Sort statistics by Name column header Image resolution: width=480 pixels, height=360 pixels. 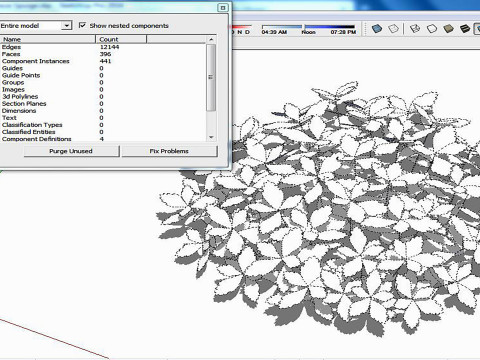click(48, 39)
